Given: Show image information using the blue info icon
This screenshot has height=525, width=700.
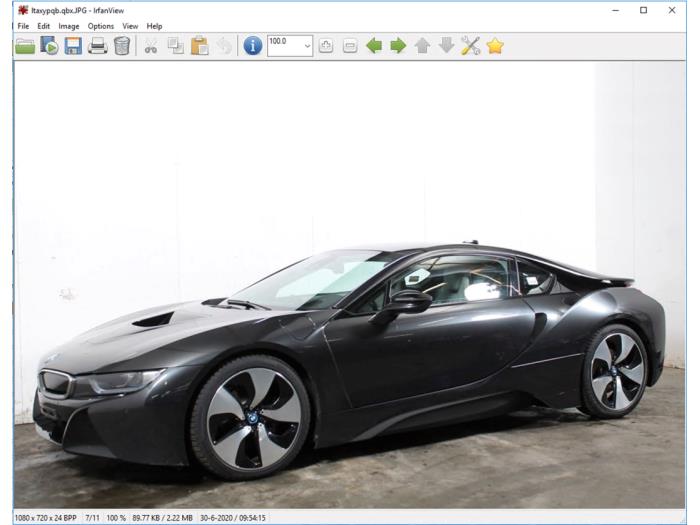Looking at the screenshot, I should [253, 46].
